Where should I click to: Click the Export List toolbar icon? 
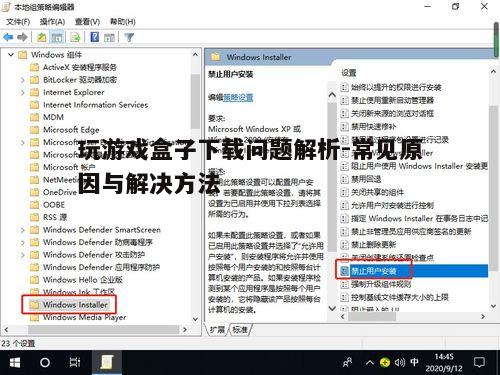76,37
